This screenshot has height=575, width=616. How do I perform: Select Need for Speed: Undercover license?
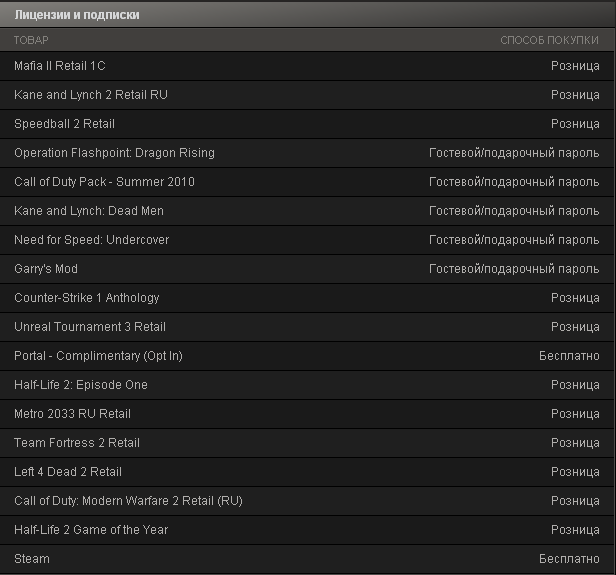click(307, 240)
